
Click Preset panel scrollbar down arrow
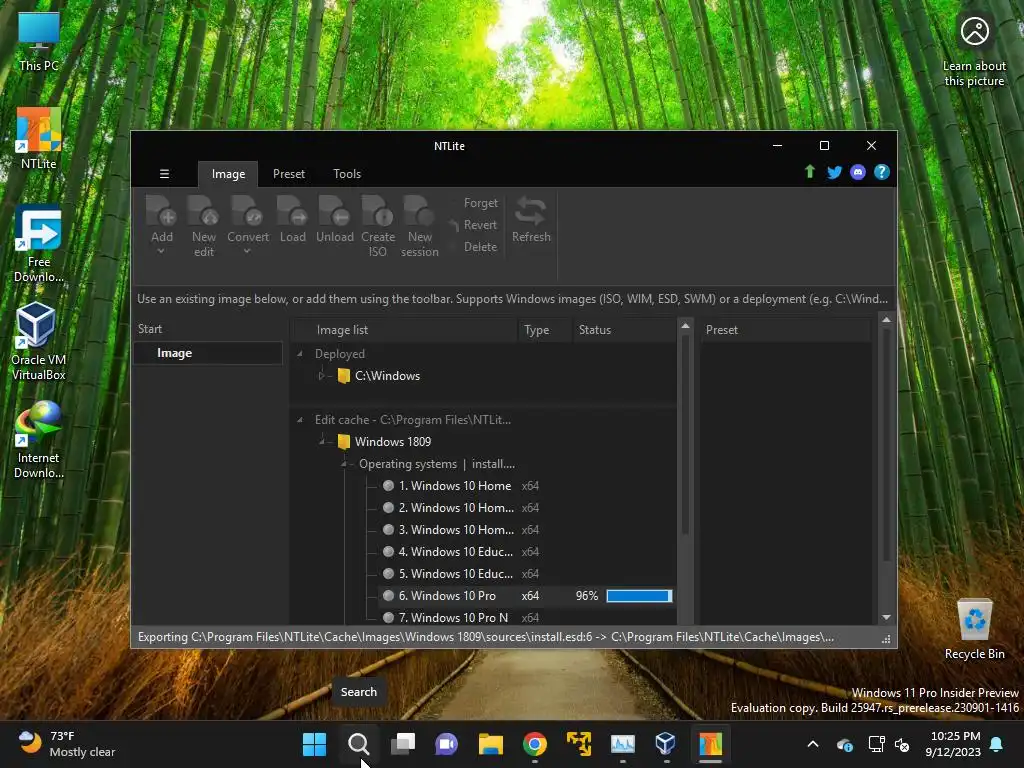(x=886, y=617)
